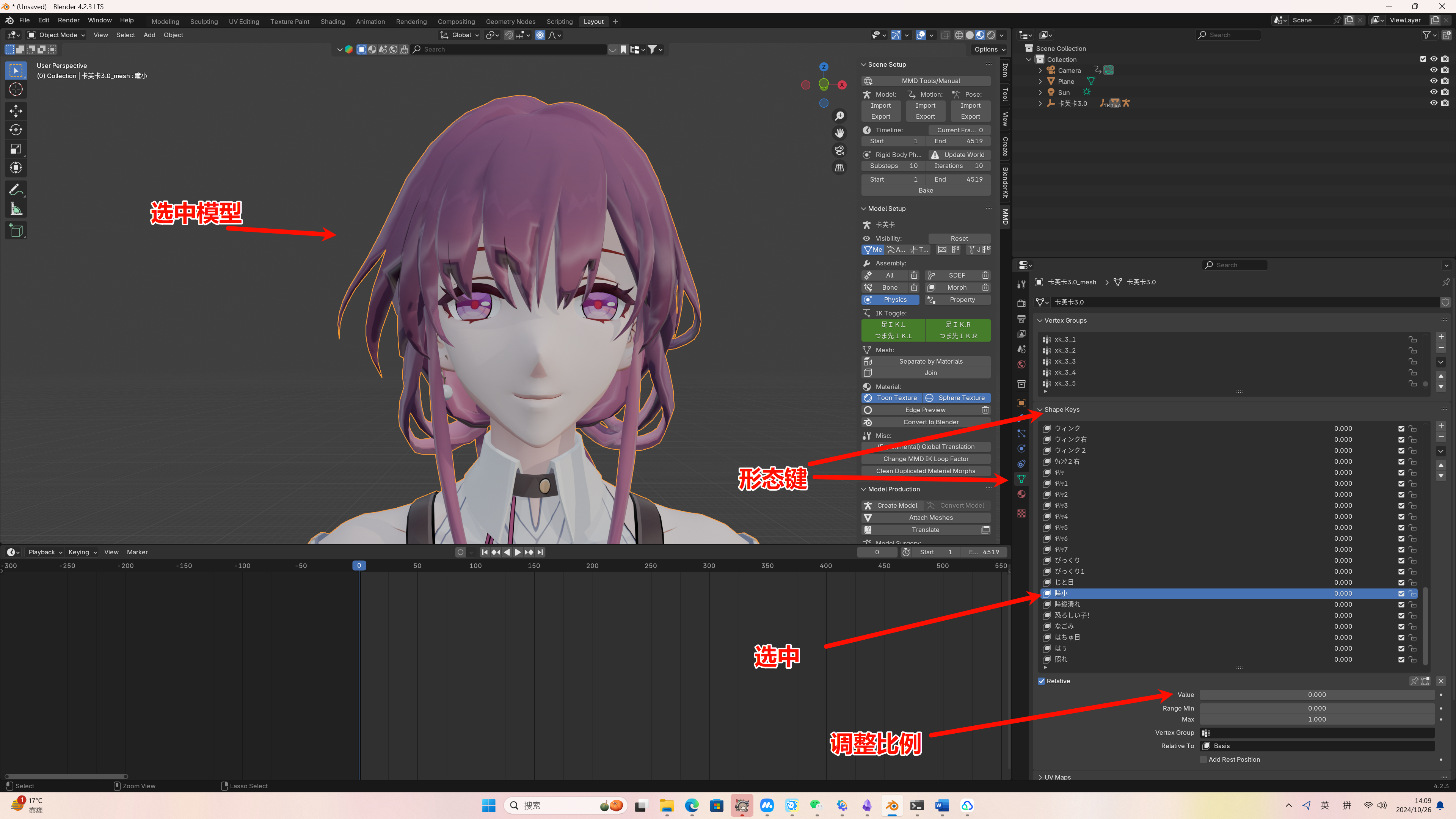Uncheck the 瞳小 shape key checkbox
Viewport: 1456px width, 819px height.
coord(1401,593)
